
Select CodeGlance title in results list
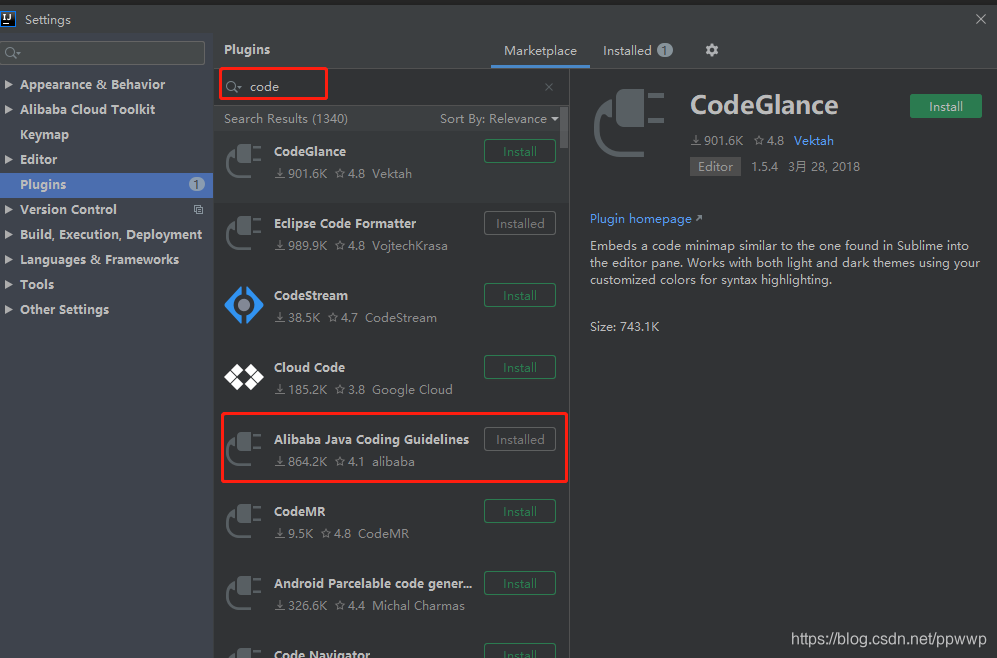point(310,151)
